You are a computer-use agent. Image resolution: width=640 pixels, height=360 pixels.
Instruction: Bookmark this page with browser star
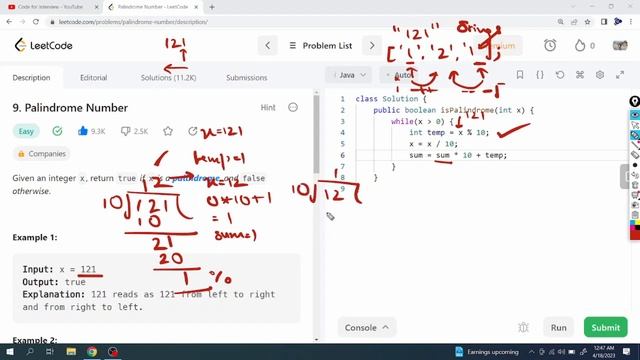tap(587, 22)
